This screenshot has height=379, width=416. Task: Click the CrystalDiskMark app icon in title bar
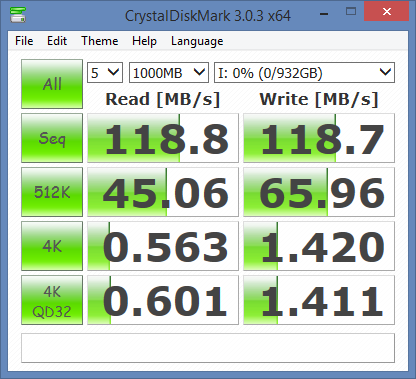coord(18,15)
